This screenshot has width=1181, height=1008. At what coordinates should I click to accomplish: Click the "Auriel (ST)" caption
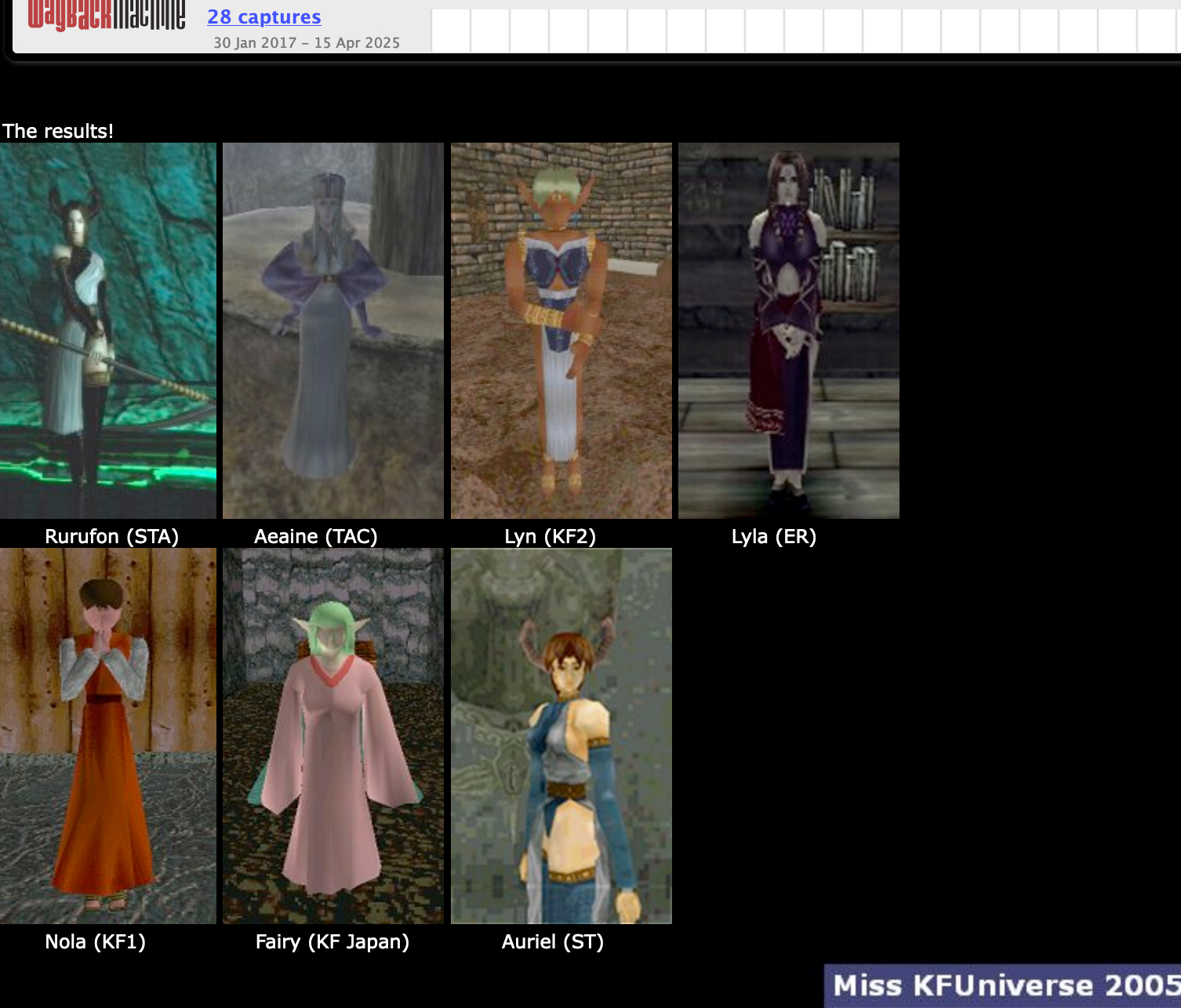[553, 942]
